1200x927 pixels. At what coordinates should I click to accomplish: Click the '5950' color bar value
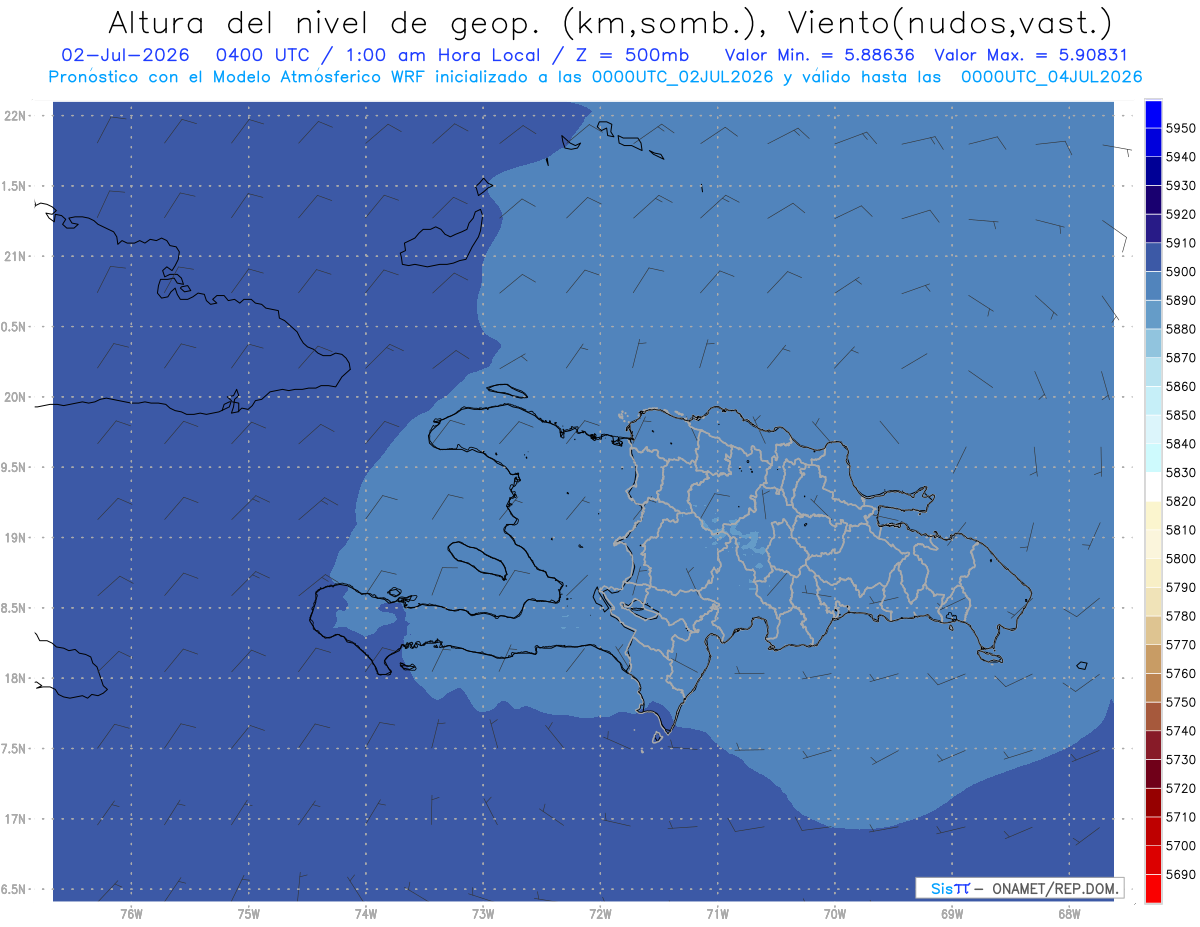tap(1180, 128)
